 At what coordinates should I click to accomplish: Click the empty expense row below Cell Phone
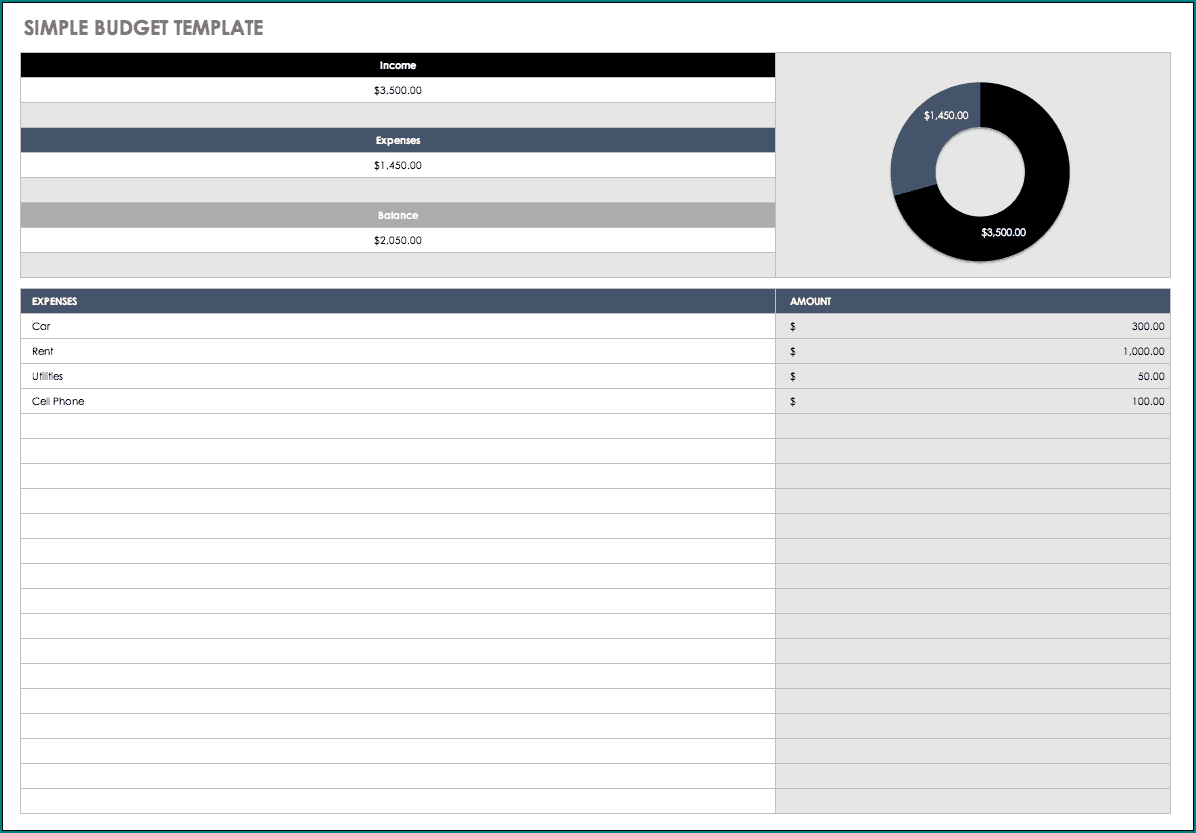pyautogui.click(x=397, y=426)
